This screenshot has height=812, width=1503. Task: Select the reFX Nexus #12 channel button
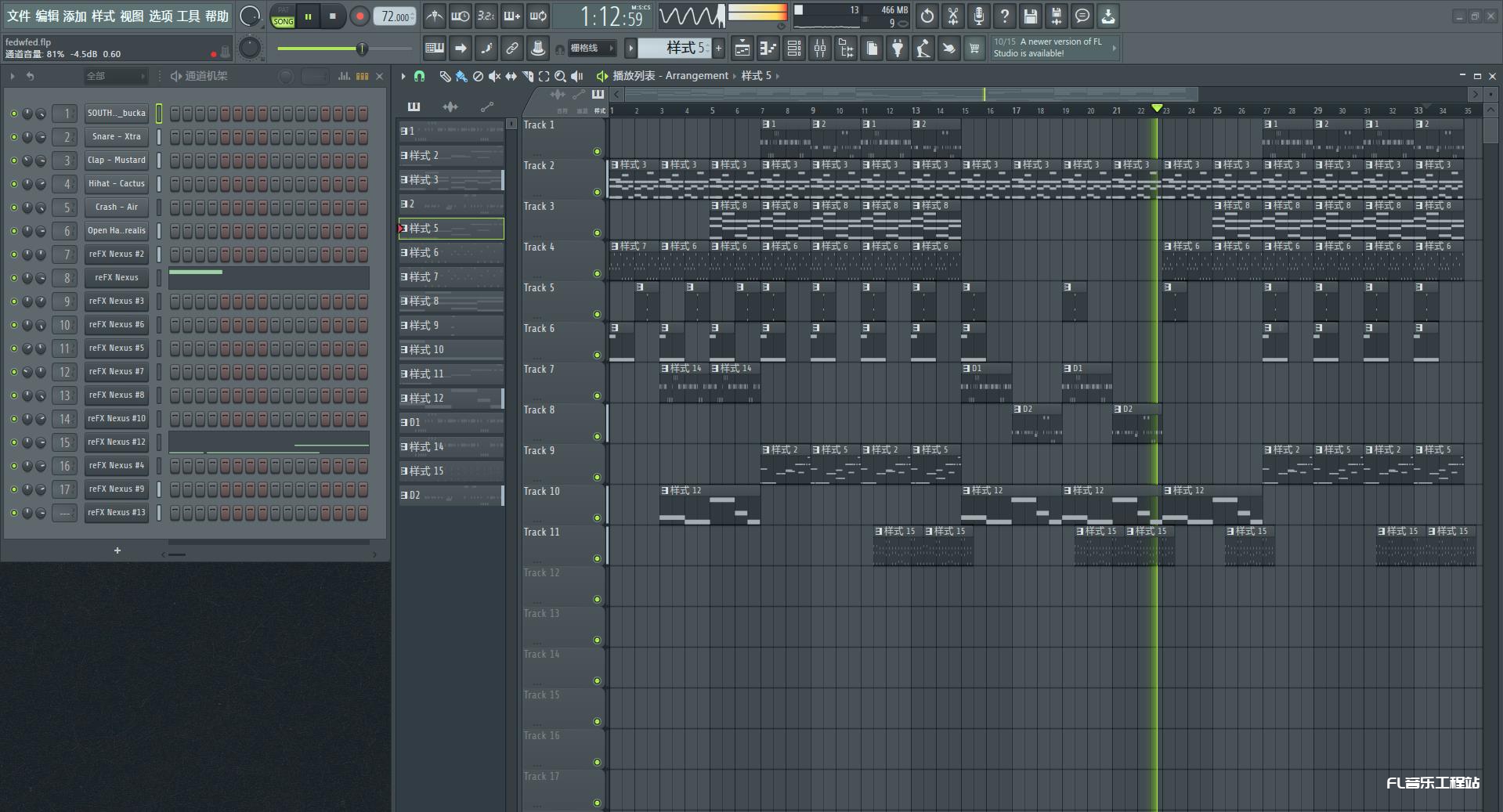pos(117,442)
